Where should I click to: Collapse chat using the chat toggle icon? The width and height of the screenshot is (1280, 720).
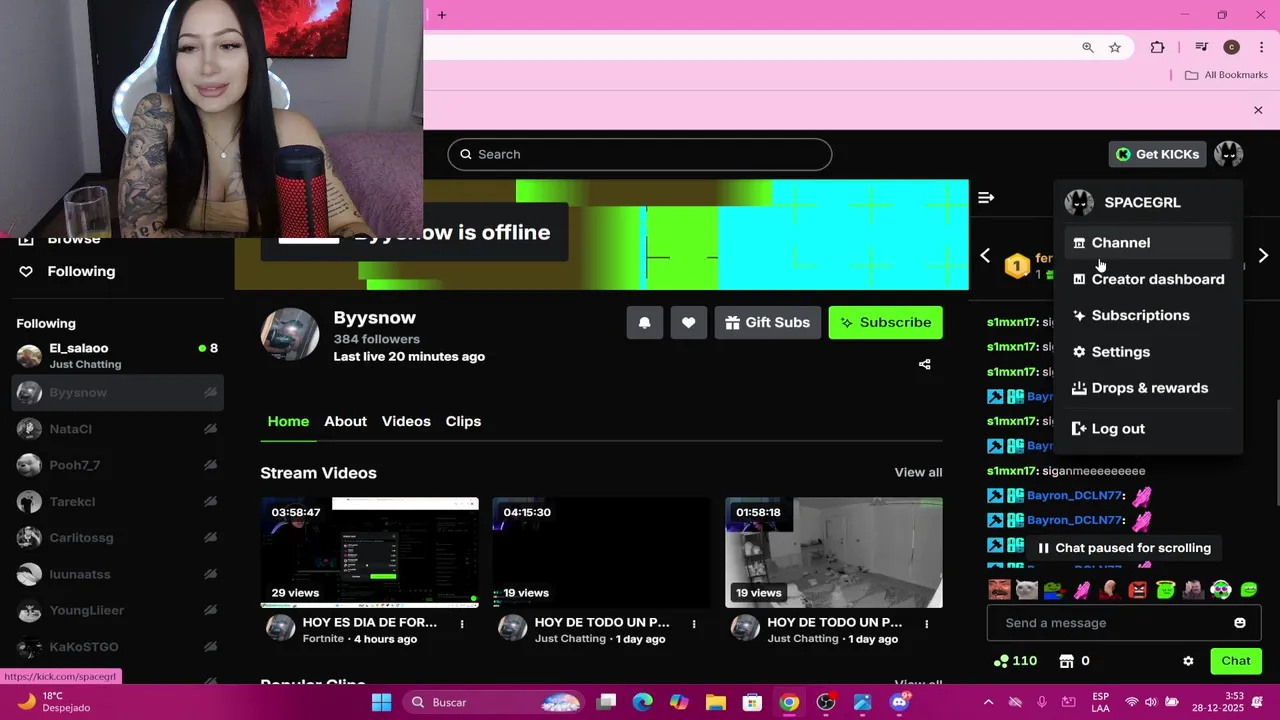pyautogui.click(x=986, y=197)
